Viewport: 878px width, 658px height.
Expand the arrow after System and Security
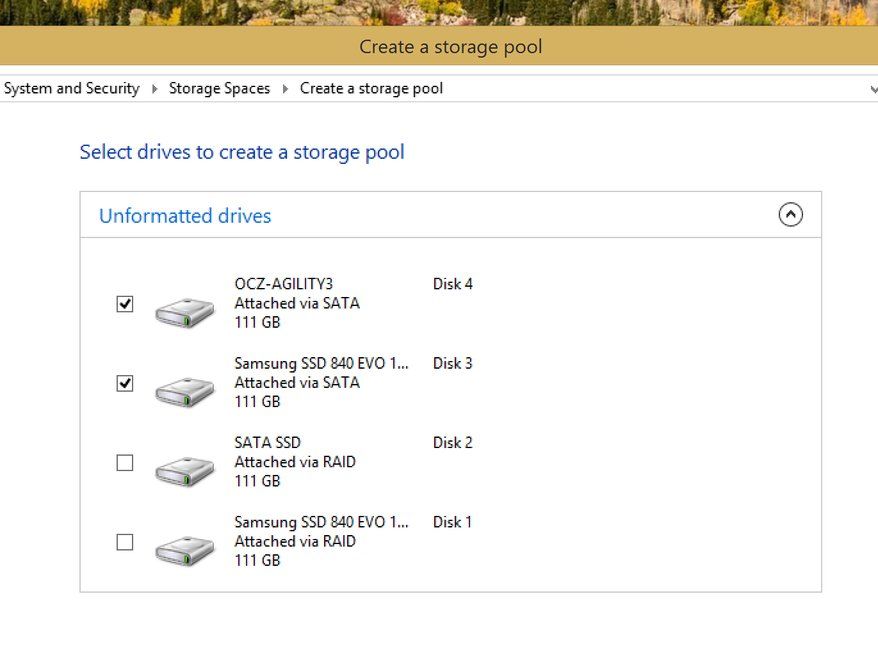tap(155, 89)
